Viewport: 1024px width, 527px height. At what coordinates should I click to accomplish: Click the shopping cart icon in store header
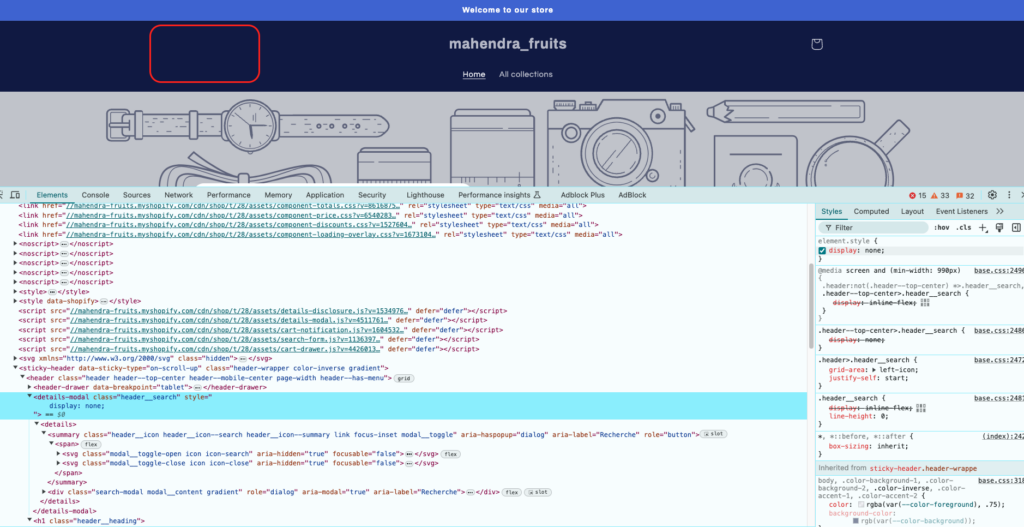[816, 44]
